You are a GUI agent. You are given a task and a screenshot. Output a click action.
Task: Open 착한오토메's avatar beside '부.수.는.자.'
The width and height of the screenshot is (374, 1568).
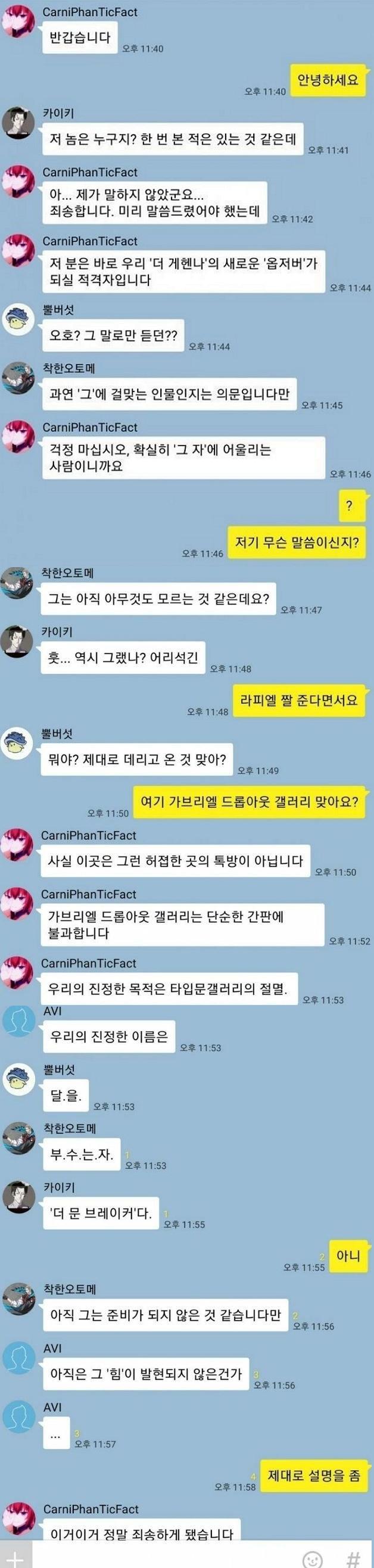point(18,1138)
